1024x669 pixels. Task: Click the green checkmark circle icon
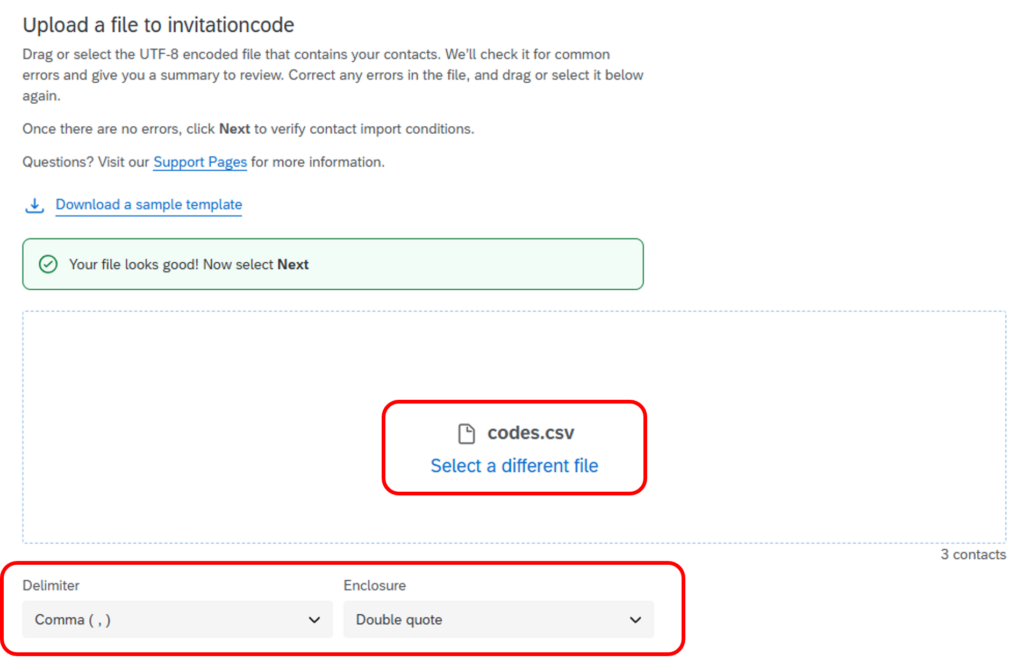[46, 264]
